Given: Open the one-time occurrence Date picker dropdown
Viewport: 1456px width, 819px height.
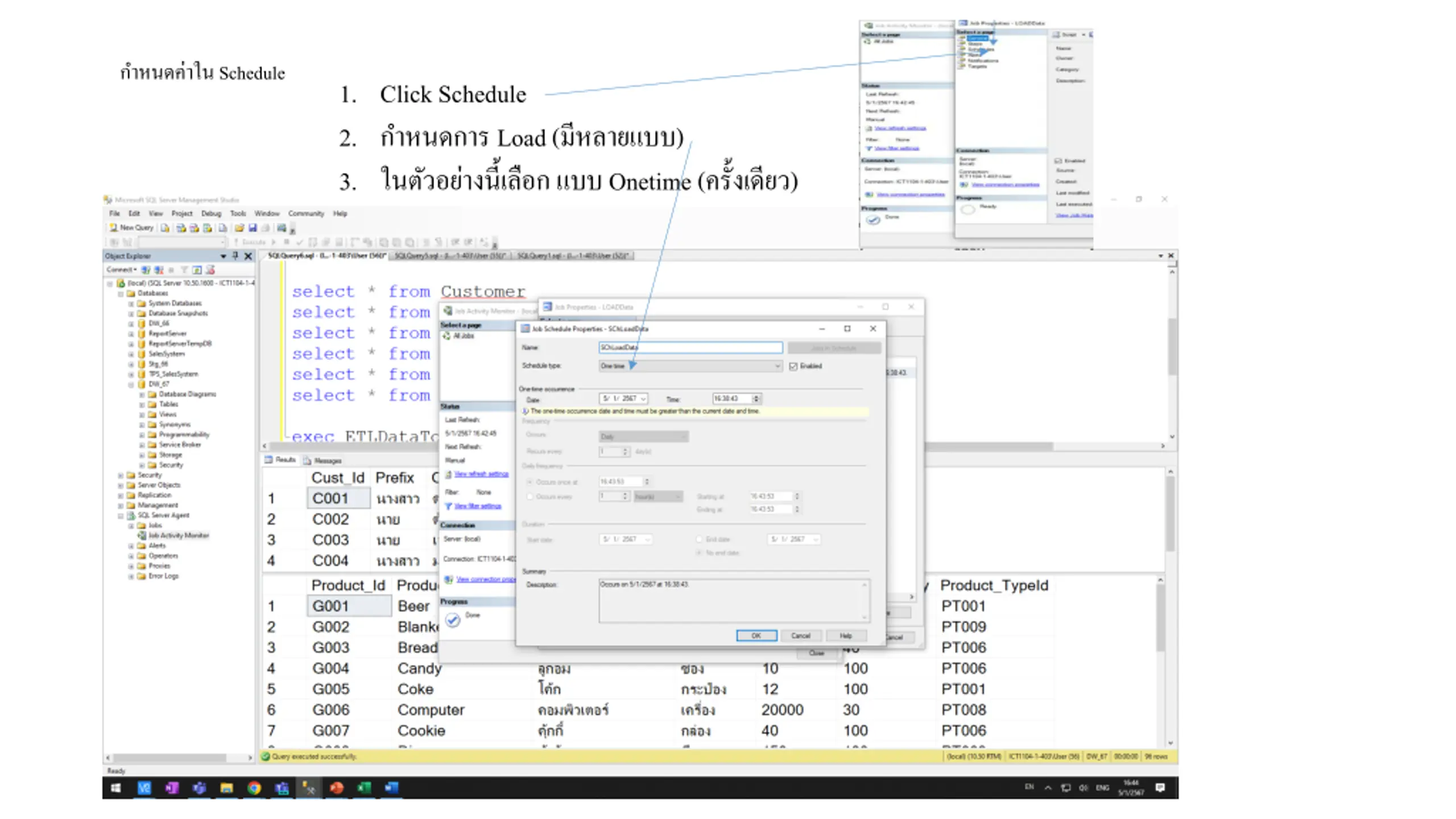Looking at the screenshot, I should pos(643,399).
